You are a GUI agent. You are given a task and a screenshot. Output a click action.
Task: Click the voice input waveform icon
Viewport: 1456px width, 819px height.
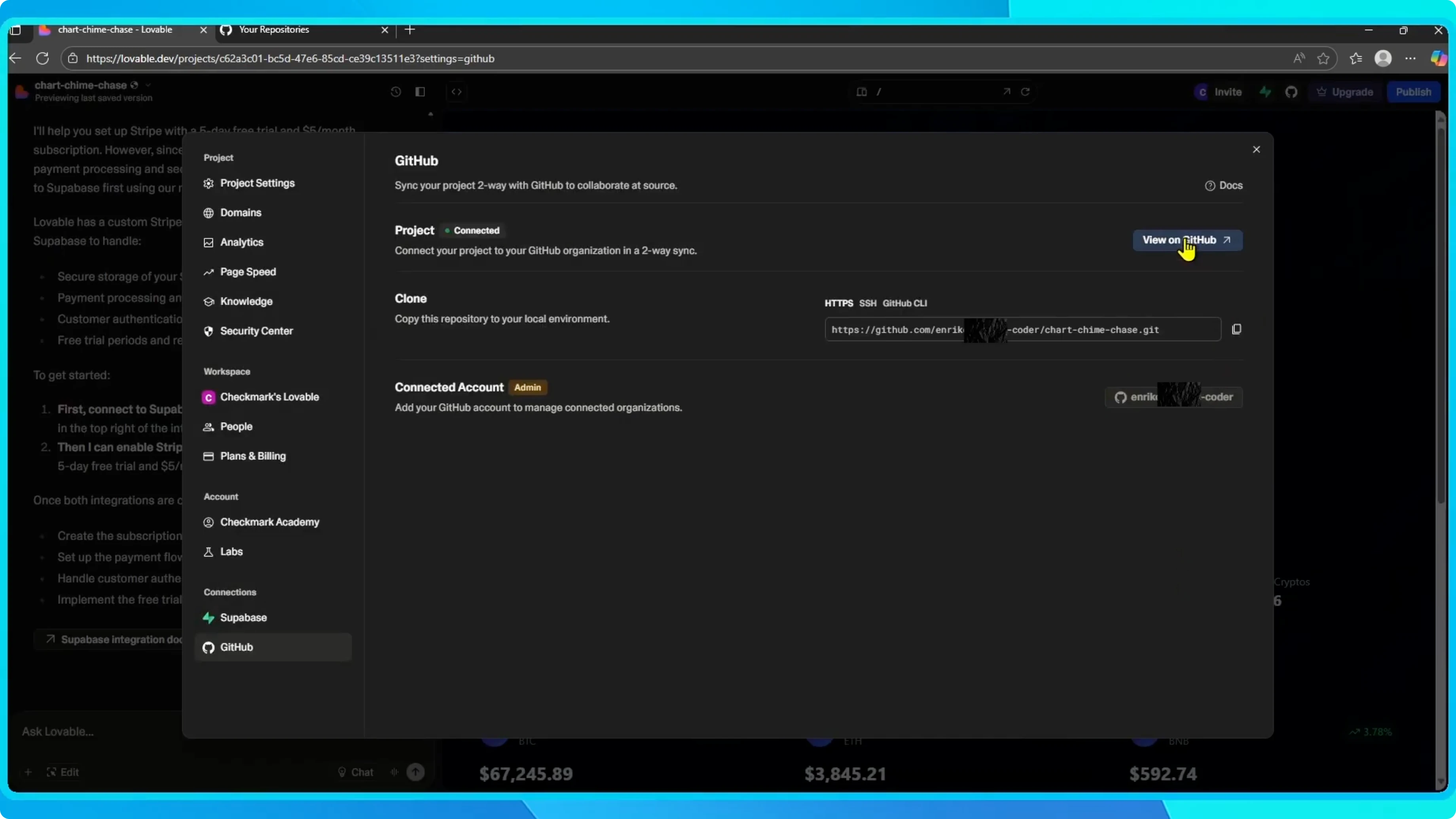394,772
